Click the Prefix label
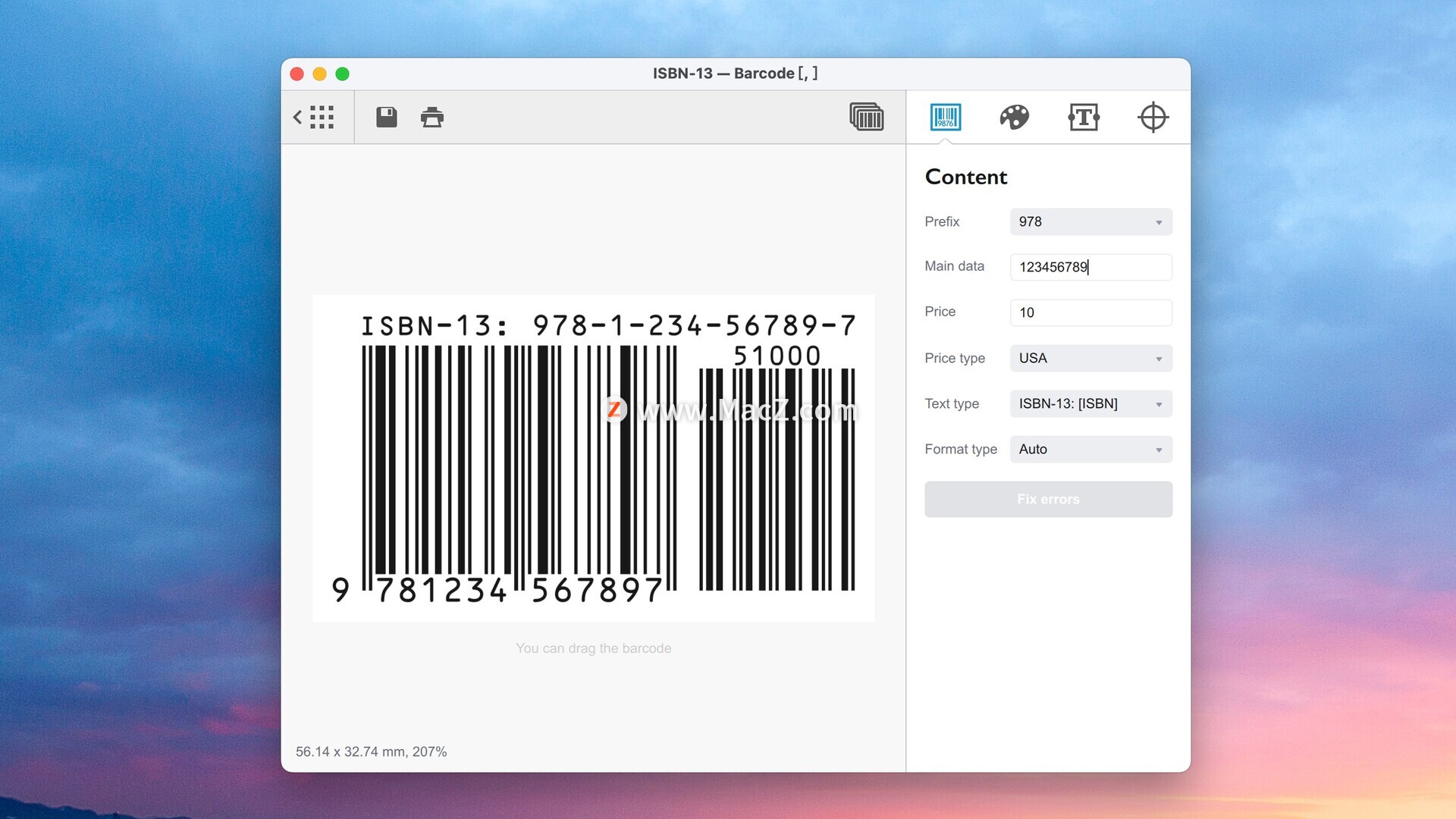This screenshot has height=819, width=1456. pos(942,221)
